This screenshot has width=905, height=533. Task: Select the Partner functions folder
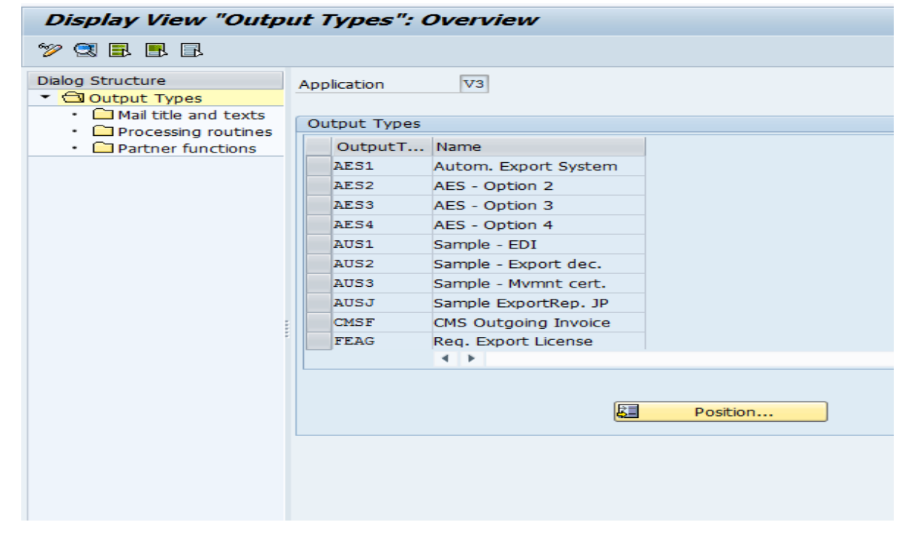pyautogui.click(x=186, y=149)
